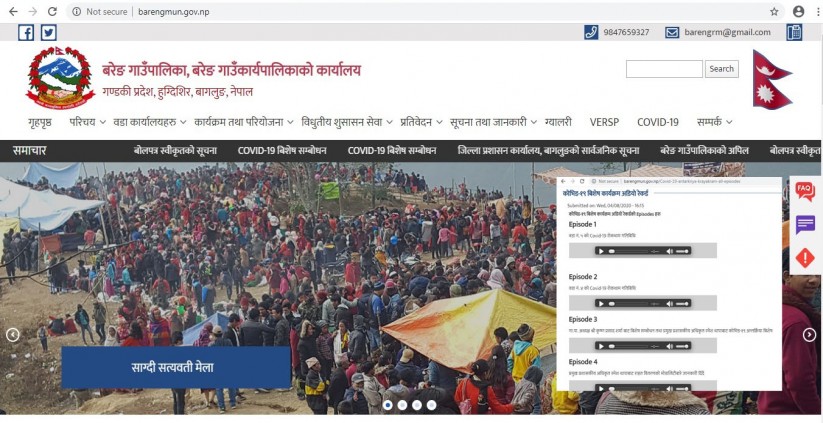Open the VERSP menu item

point(604,122)
